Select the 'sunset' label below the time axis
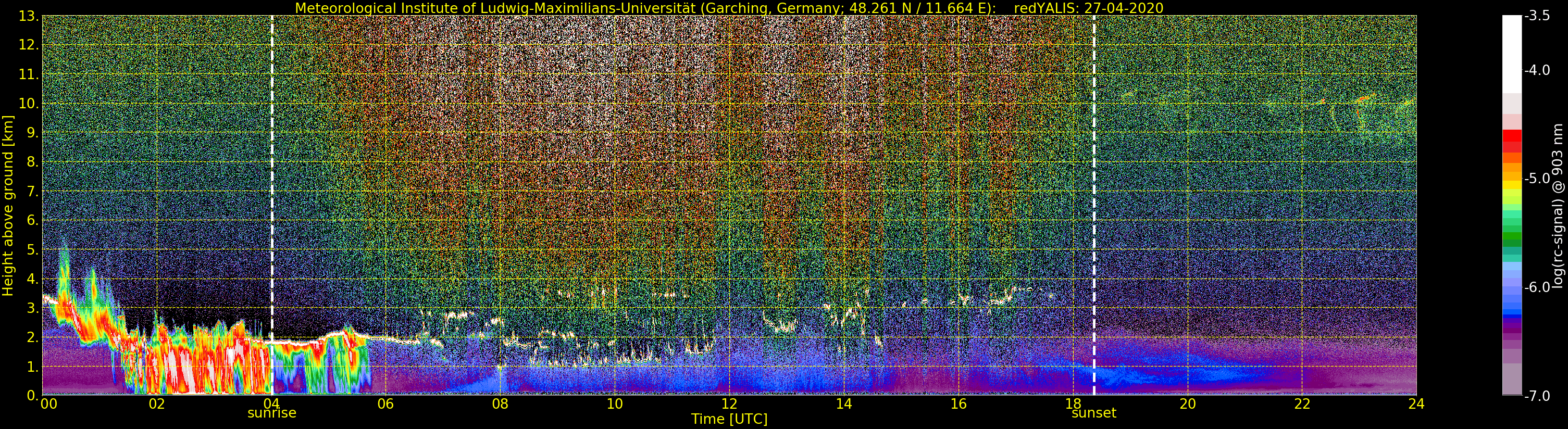This screenshot has width=1568, height=429. tap(1094, 413)
